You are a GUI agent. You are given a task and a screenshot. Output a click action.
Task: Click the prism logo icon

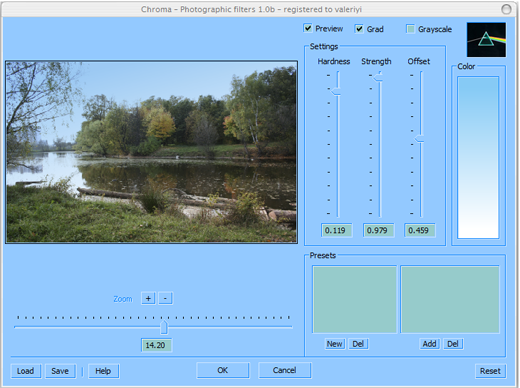486,39
